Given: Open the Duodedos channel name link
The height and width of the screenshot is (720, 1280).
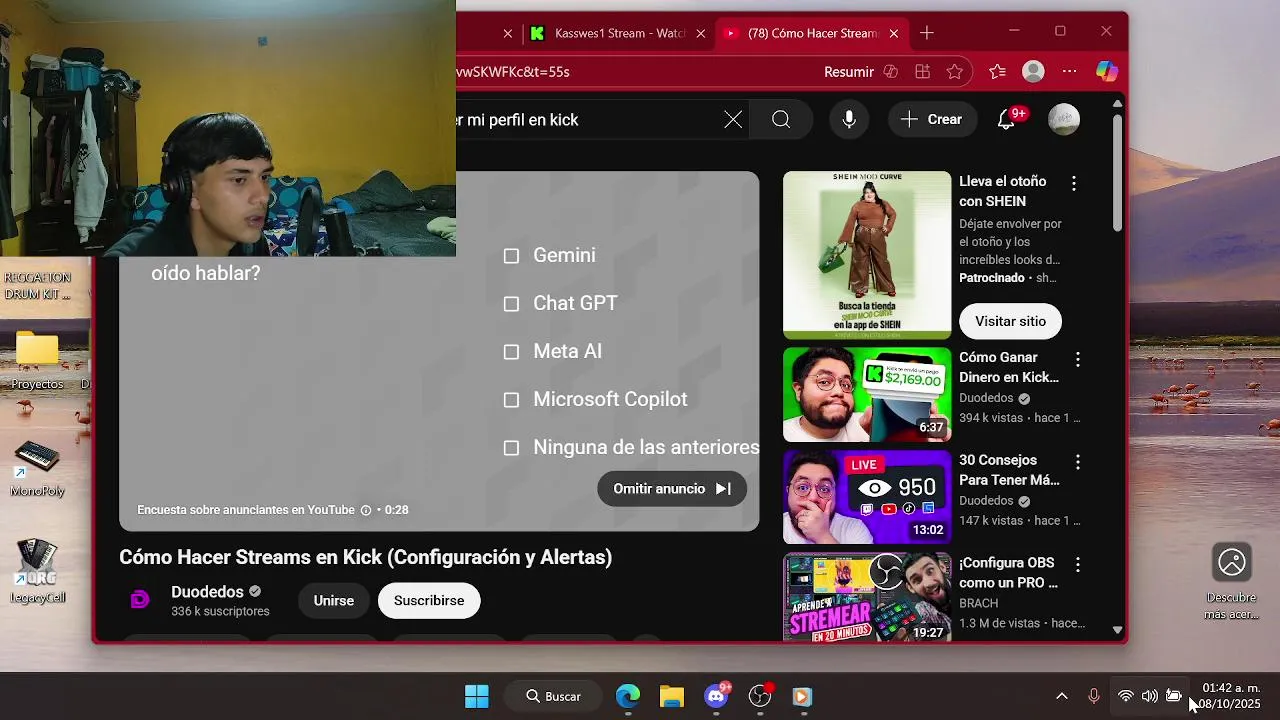Looking at the screenshot, I should [x=207, y=592].
